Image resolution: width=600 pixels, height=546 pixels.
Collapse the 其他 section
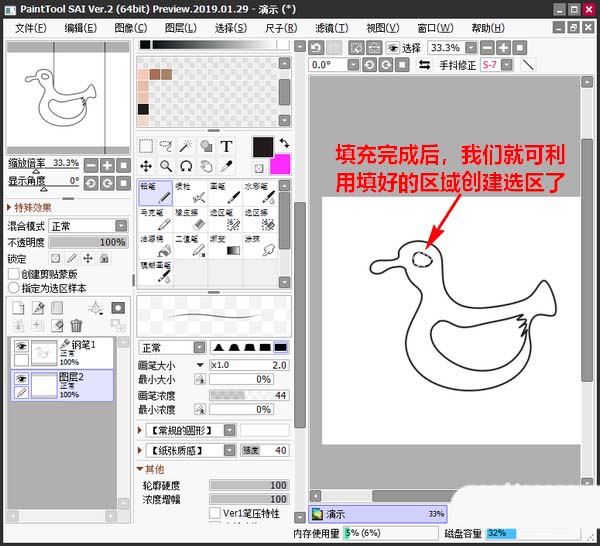pos(150,469)
